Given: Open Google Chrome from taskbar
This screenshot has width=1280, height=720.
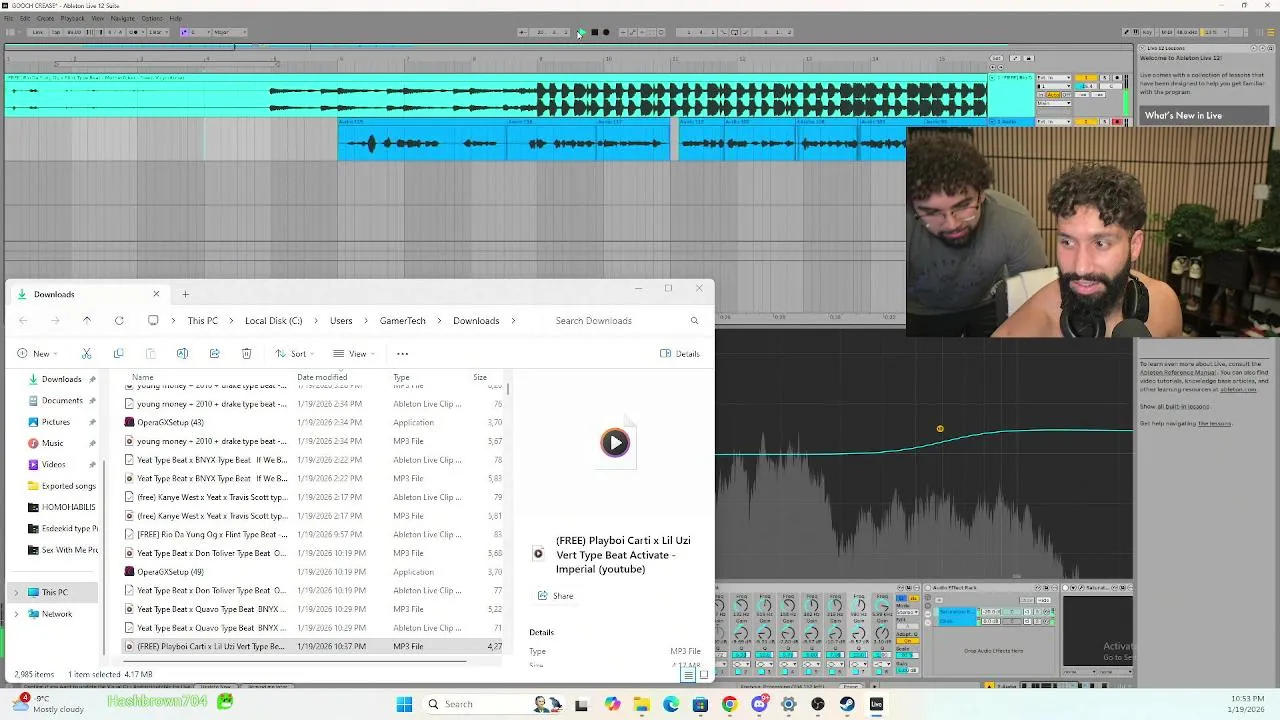Looking at the screenshot, I should pos(729,704).
